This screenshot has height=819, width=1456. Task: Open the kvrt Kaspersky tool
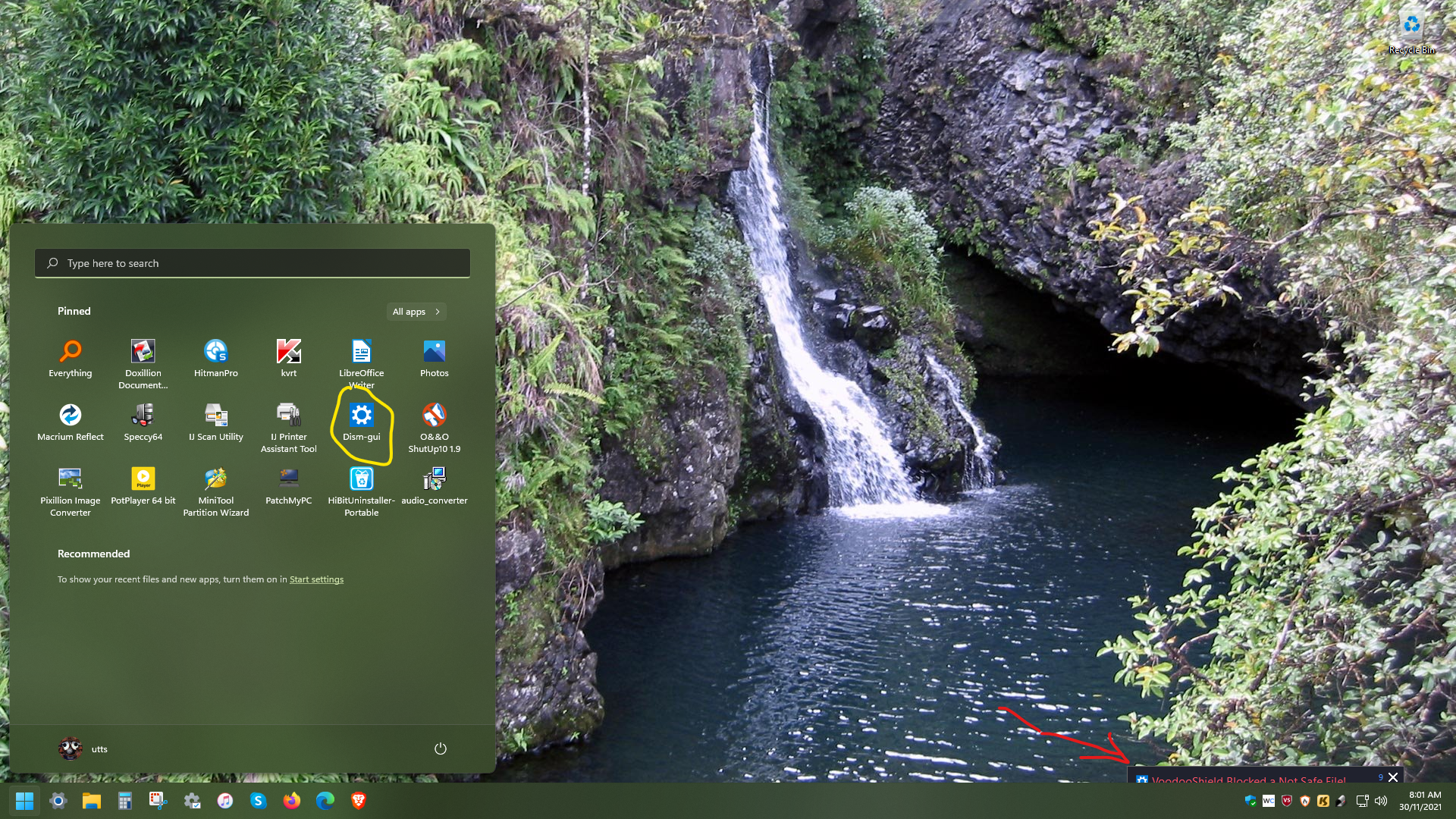(x=288, y=359)
